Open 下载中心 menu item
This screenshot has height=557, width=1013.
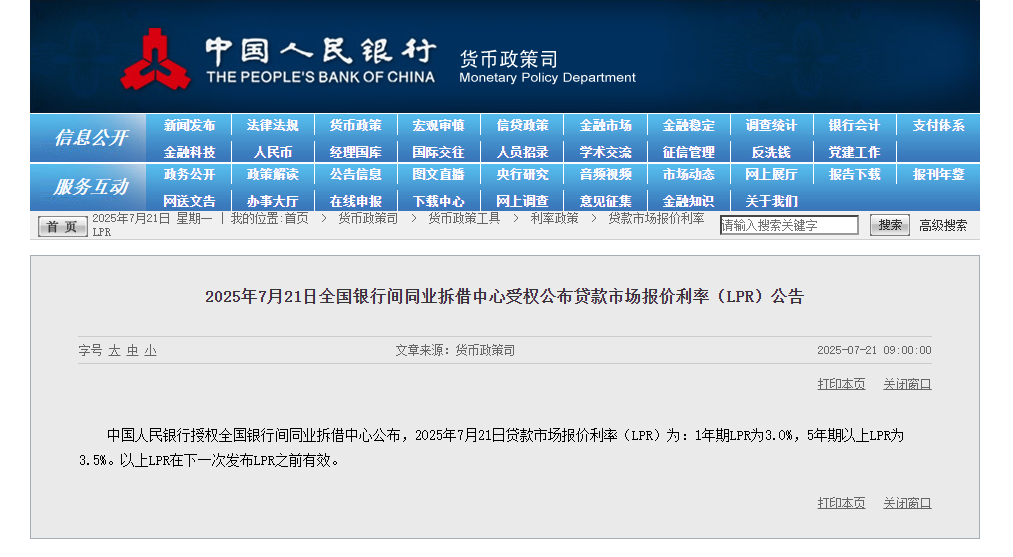pyautogui.click(x=439, y=202)
